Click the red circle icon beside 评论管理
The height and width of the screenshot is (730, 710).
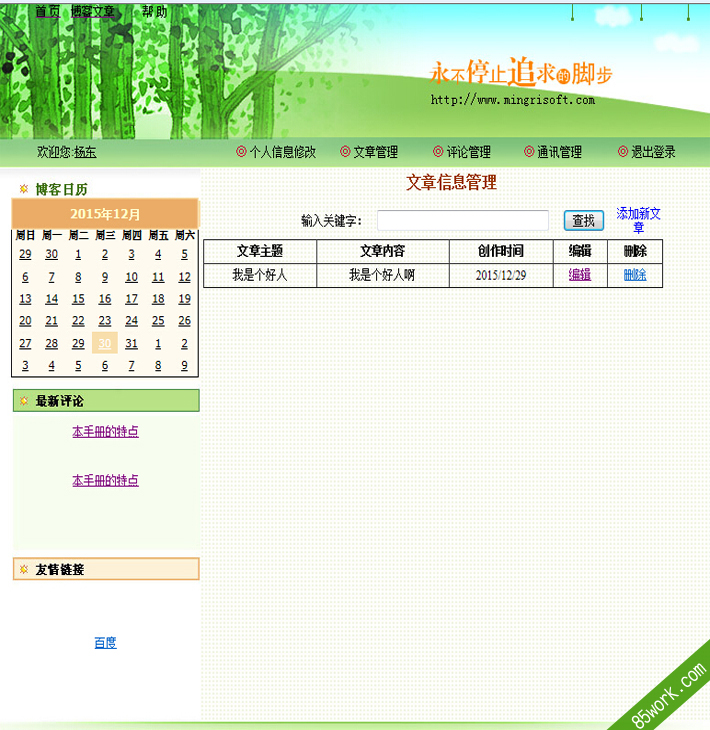pos(438,151)
